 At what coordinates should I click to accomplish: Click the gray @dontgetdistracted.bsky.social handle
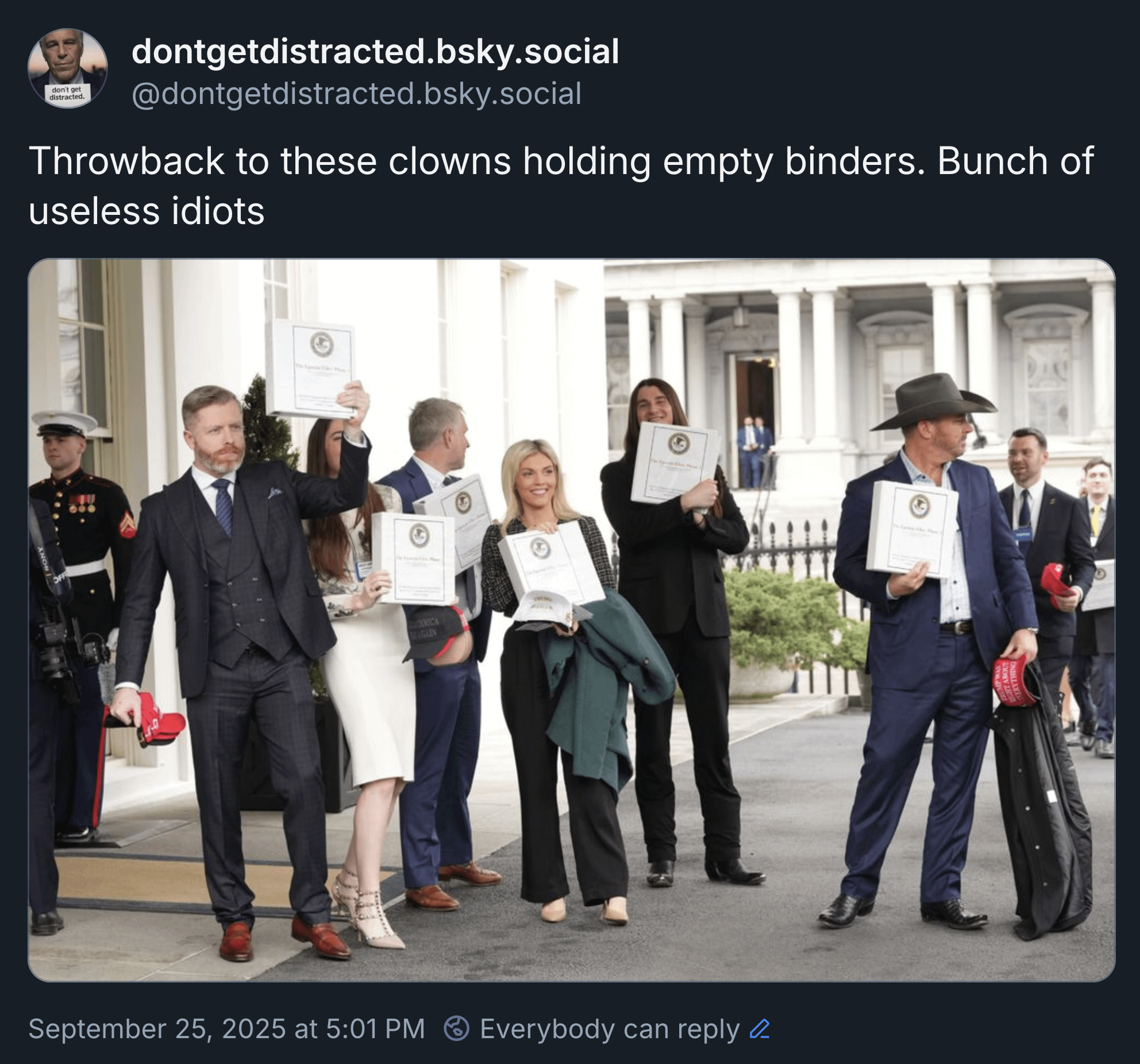pos(356,94)
